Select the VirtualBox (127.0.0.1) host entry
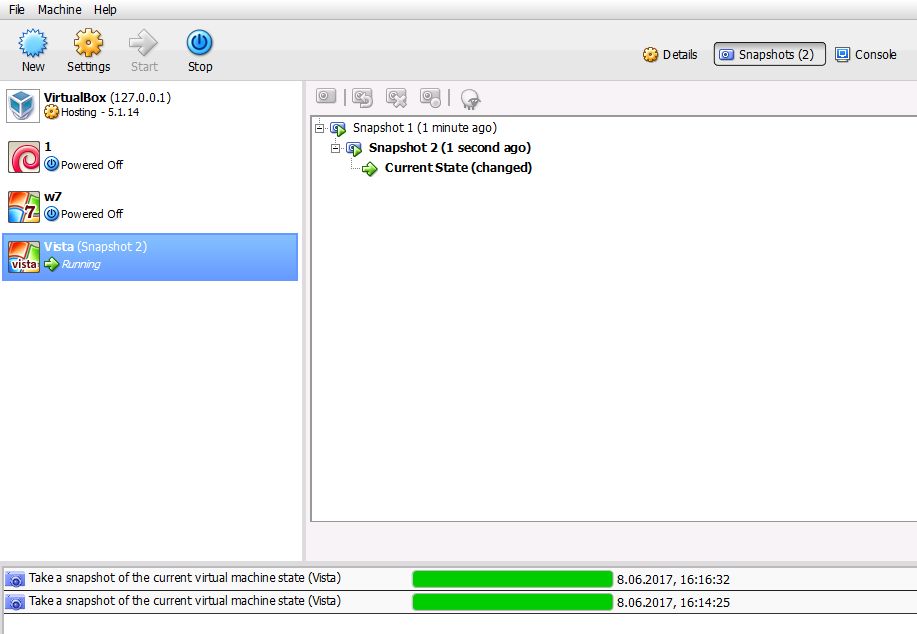This screenshot has width=917, height=634. pyautogui.click(x=150, y=106)
